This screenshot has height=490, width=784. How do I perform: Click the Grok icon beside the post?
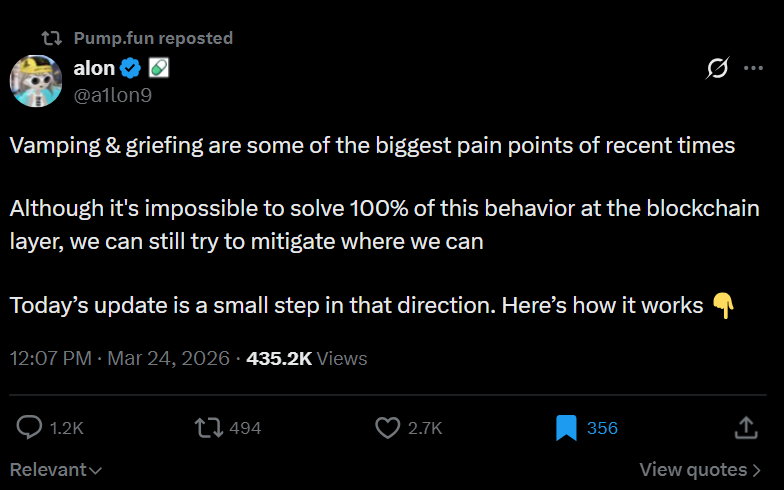pyautogui.click(x=717, y=69)
